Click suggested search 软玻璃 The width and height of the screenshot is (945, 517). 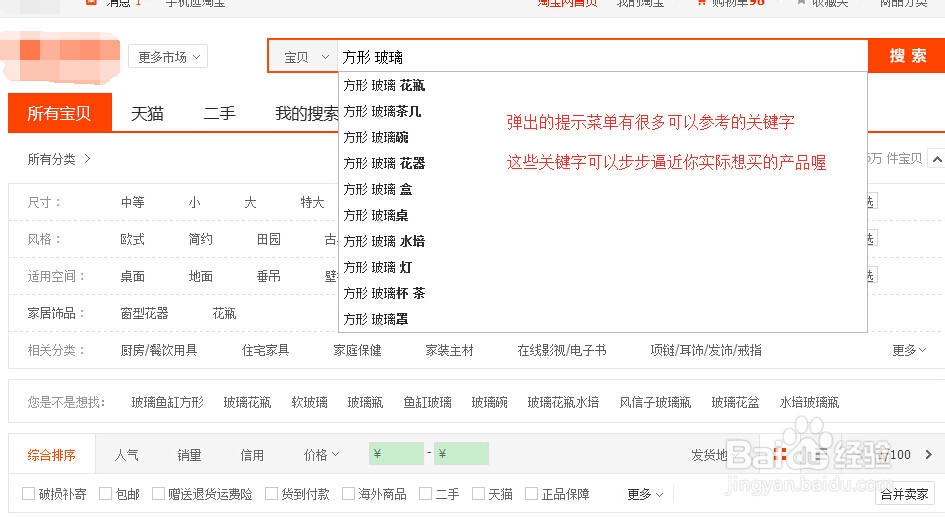[309, 402]
